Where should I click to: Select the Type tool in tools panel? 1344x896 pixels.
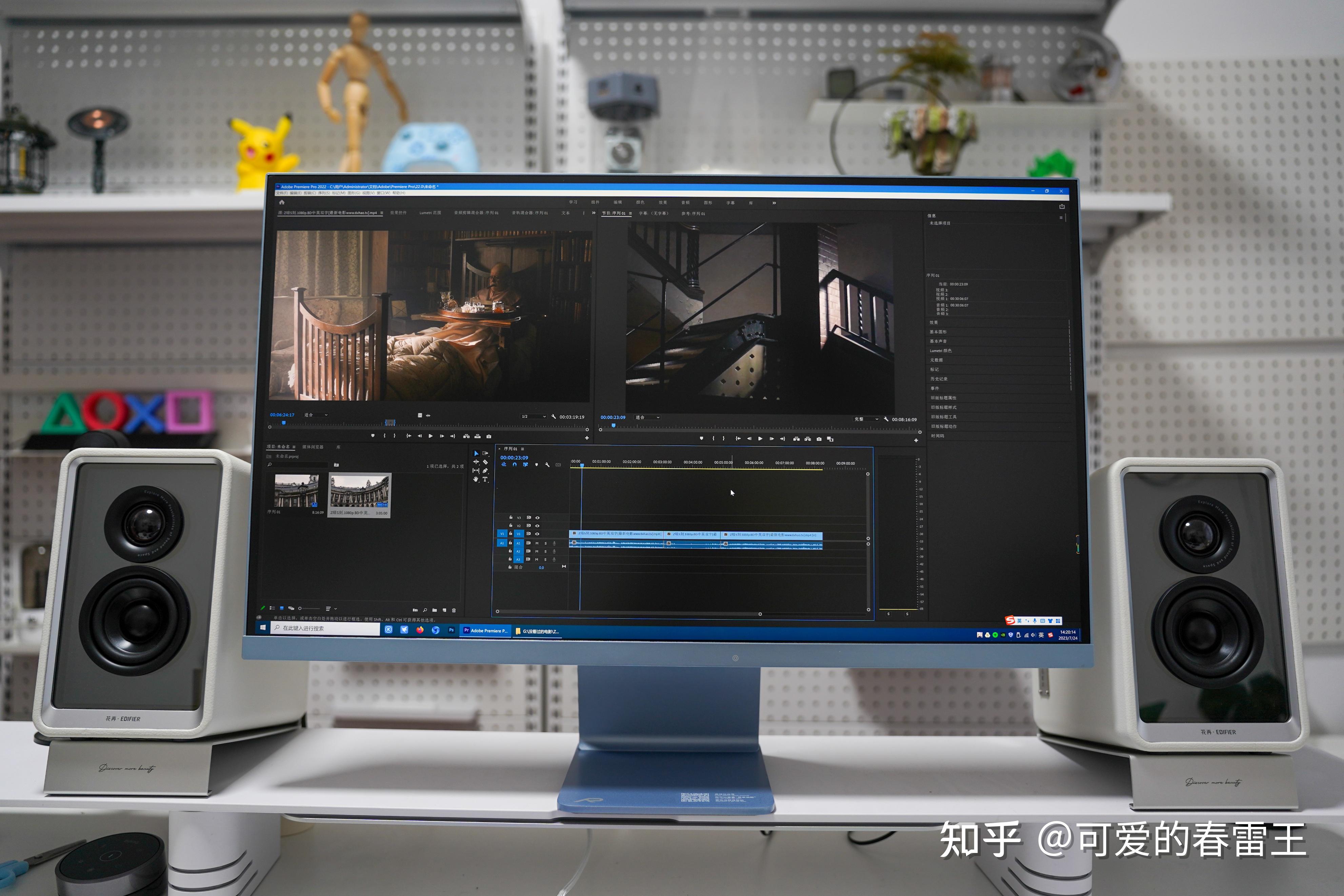click(485, 479)
